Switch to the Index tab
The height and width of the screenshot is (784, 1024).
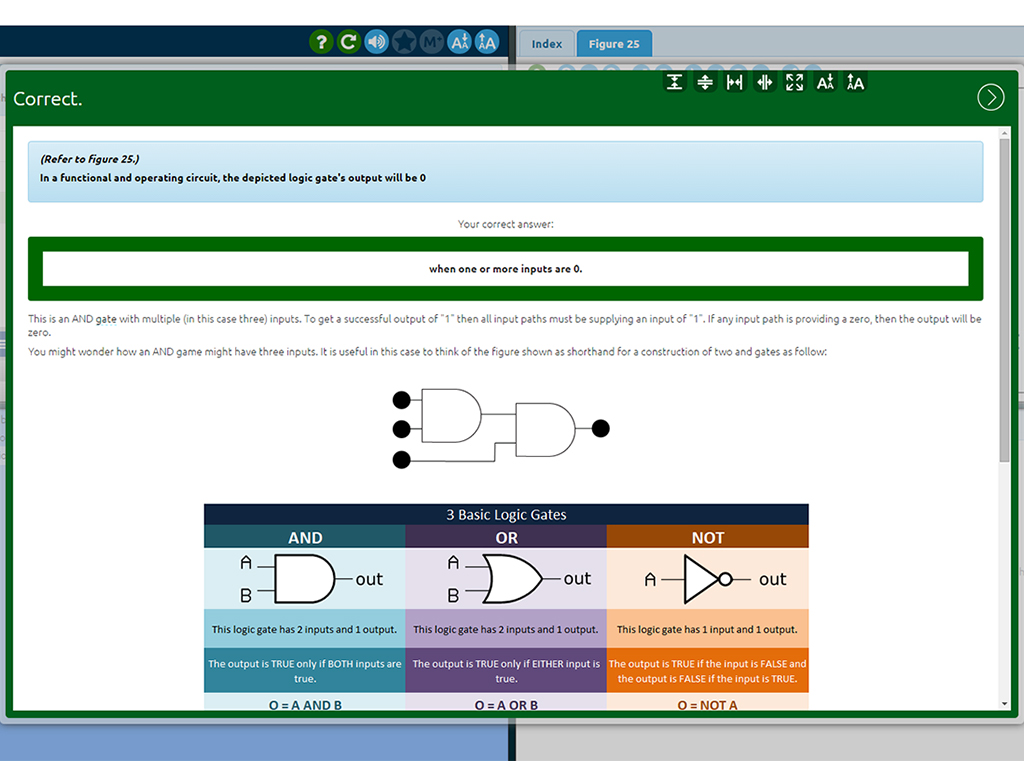pyautogui.click(x=547, y=44)
